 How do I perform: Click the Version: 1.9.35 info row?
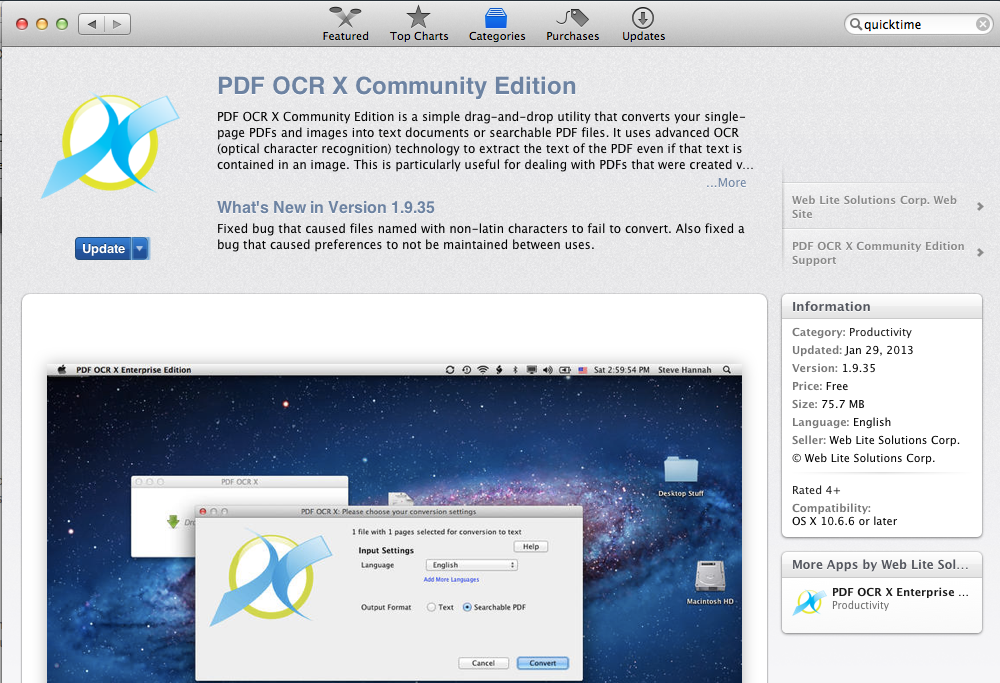click(x=834, y=368)
